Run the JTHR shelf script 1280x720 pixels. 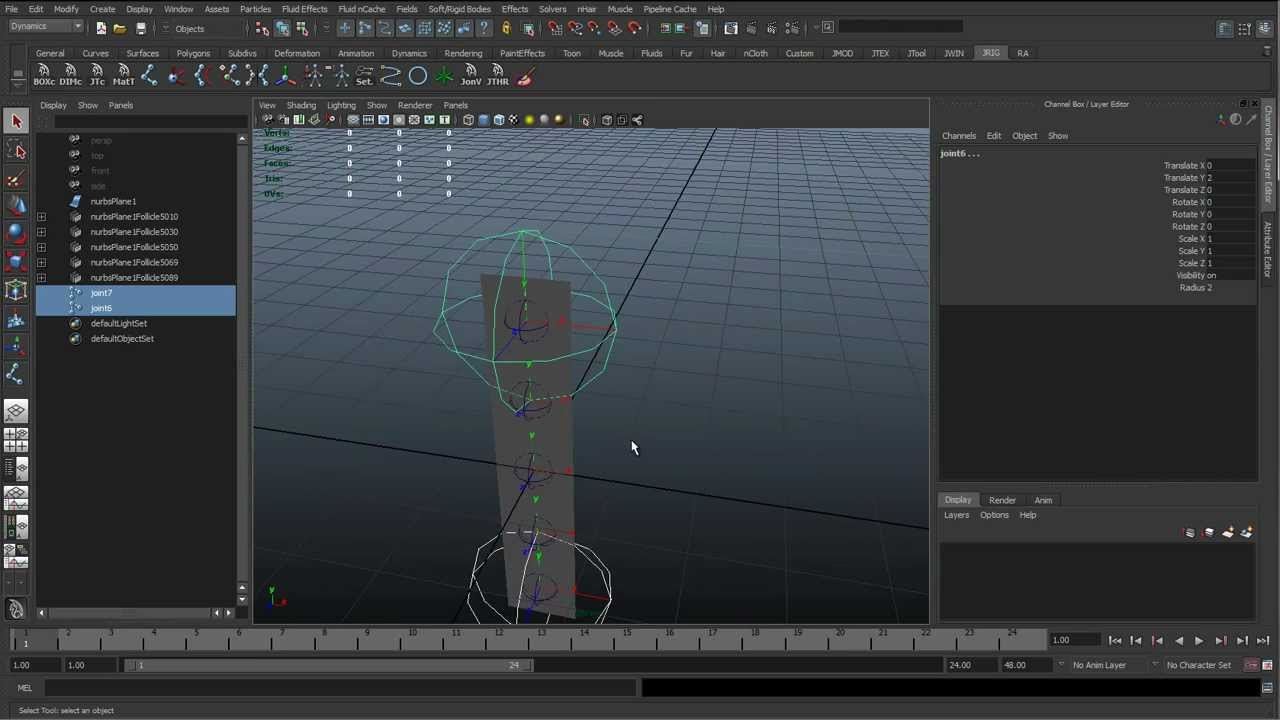(x=497, y=75)
